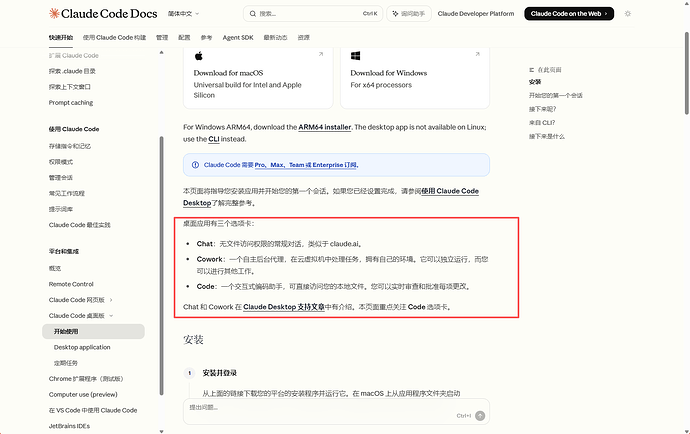This screenshot has width=690, height=434.
Task: Open the Download for Windows card
Action: point(415,77)
